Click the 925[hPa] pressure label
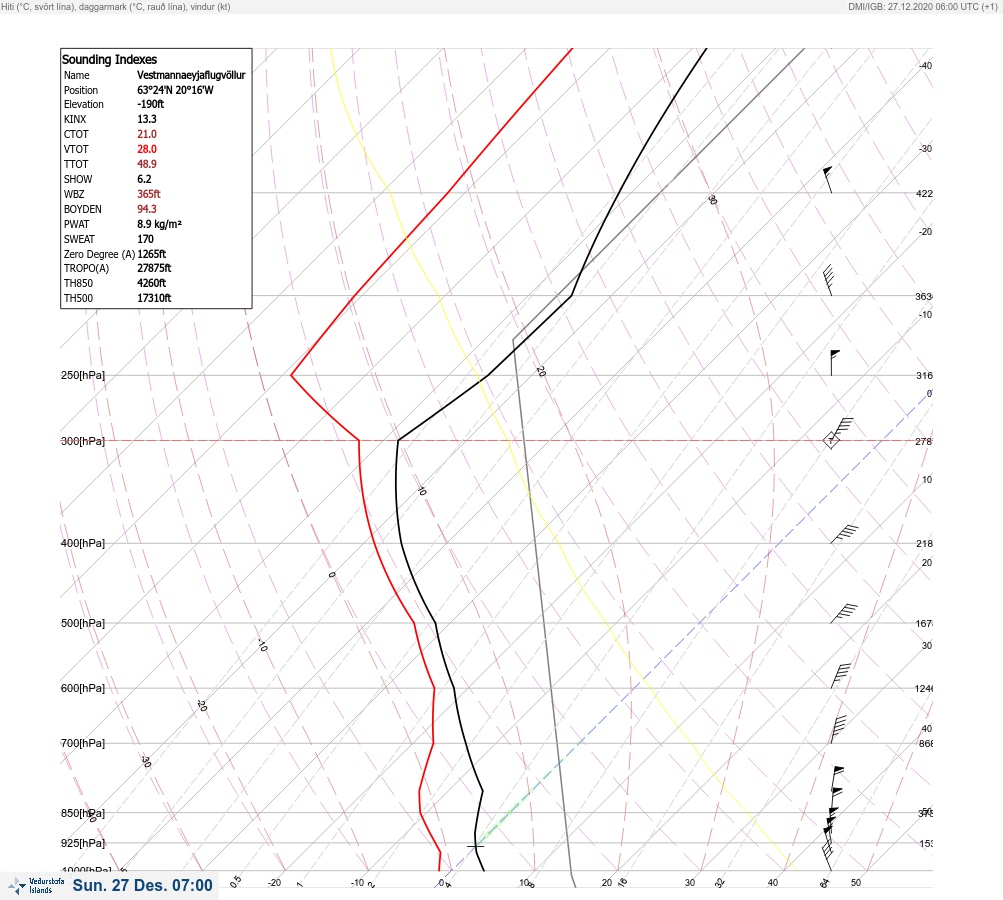The image size is (1003, 900). coord(83,843)
